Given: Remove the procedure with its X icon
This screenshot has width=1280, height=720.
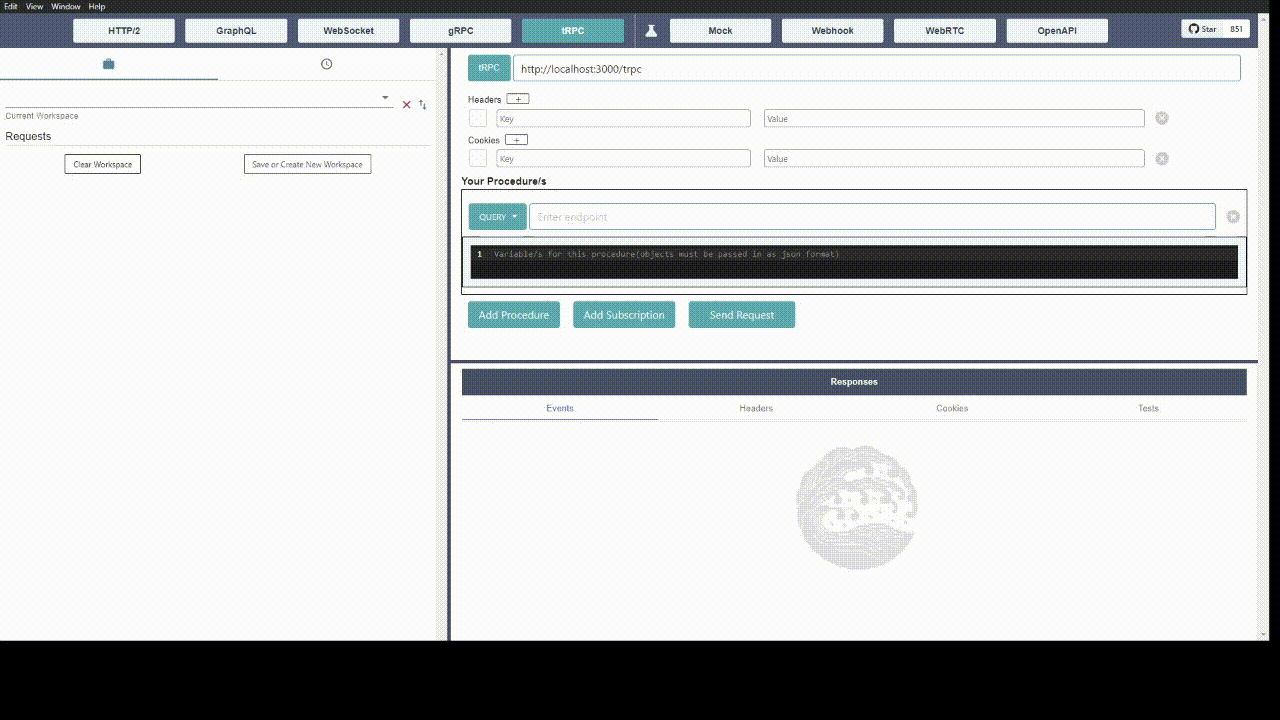Looking at the screenshot, I should (1233, 217).
